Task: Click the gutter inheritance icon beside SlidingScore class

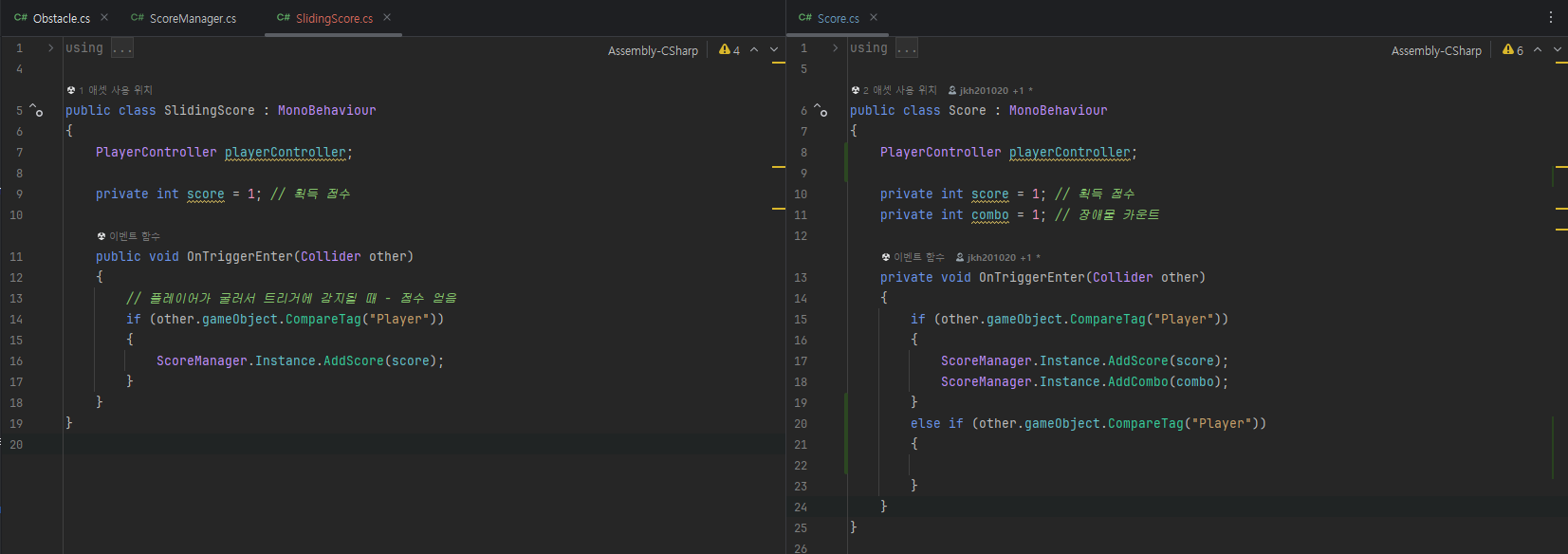Action: click(x=36, y=111)
